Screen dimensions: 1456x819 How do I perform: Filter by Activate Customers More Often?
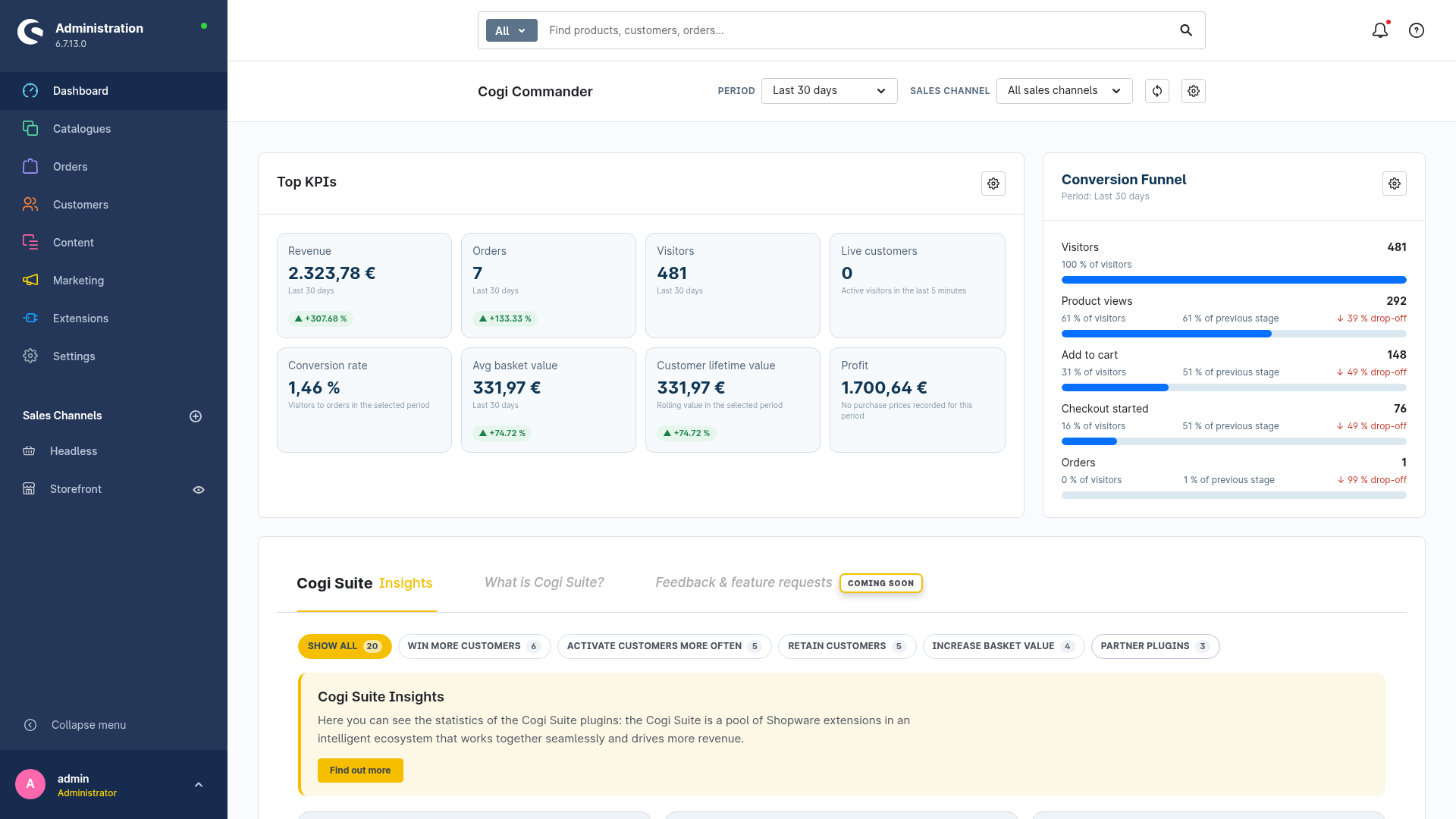(x=664, y=646)
